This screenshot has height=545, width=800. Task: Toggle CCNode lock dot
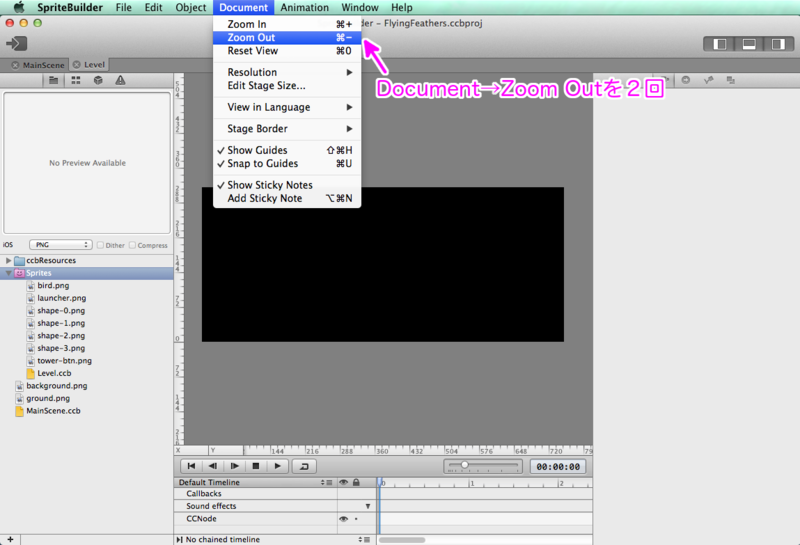point(356,519)
